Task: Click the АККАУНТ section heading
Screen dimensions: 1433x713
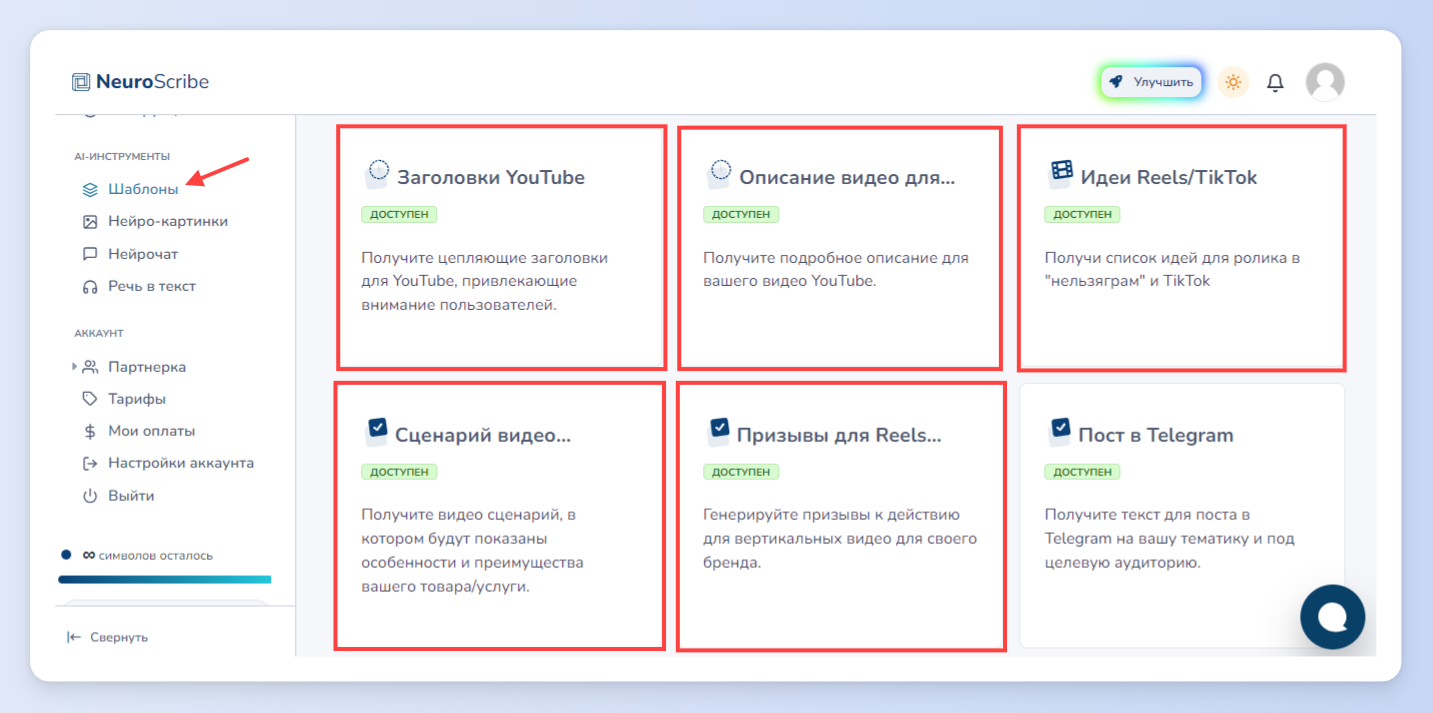Action: 99,333
